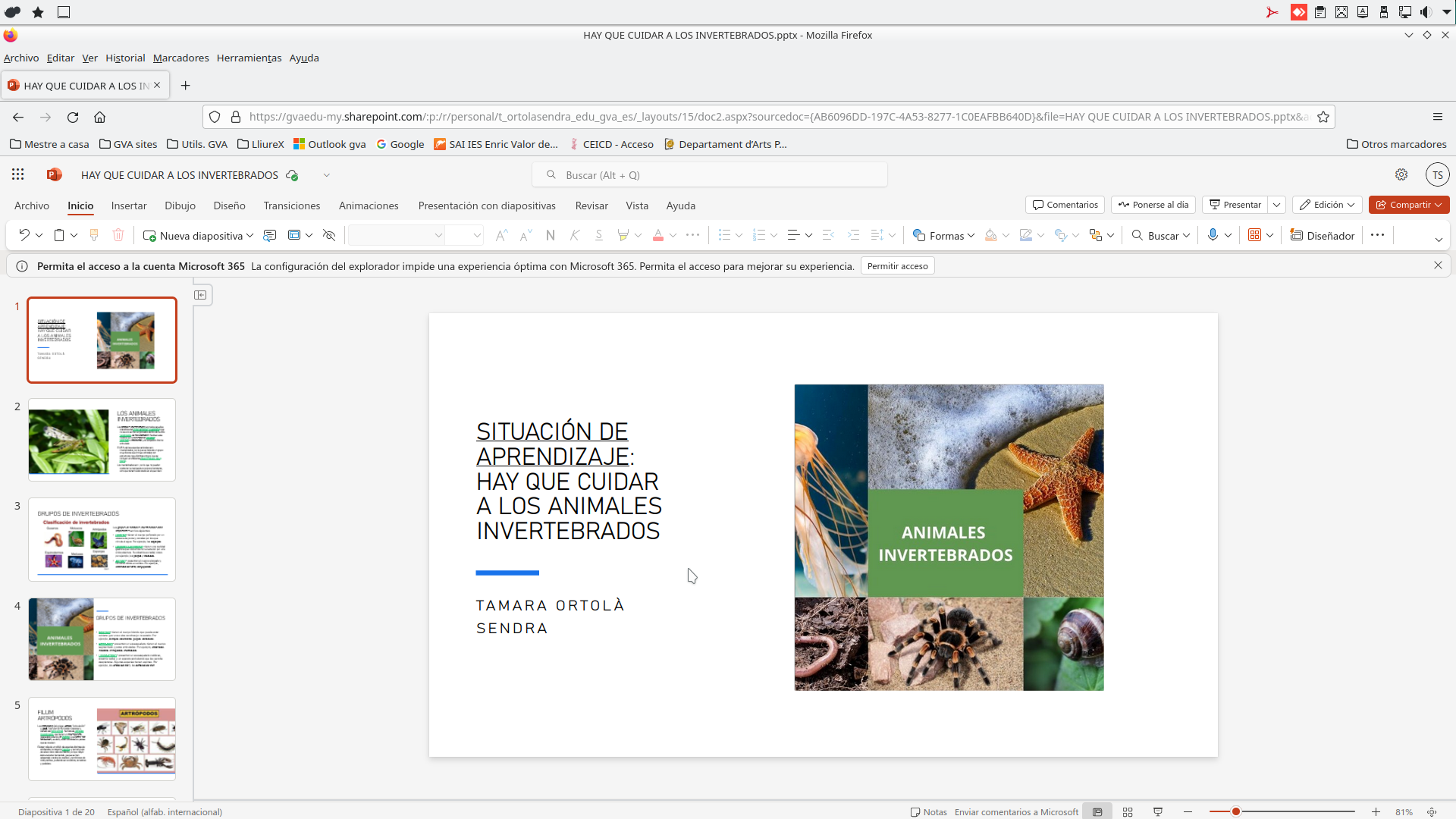Open the settings gear icon
This screenshot has width=1456, height=819.
tap(1401, 174)
